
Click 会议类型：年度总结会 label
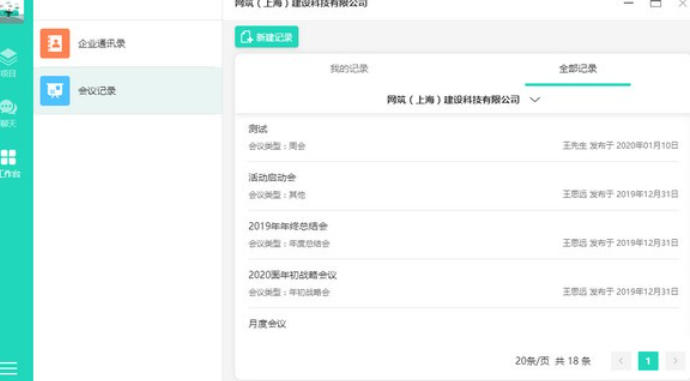click(x=289, y=244)
